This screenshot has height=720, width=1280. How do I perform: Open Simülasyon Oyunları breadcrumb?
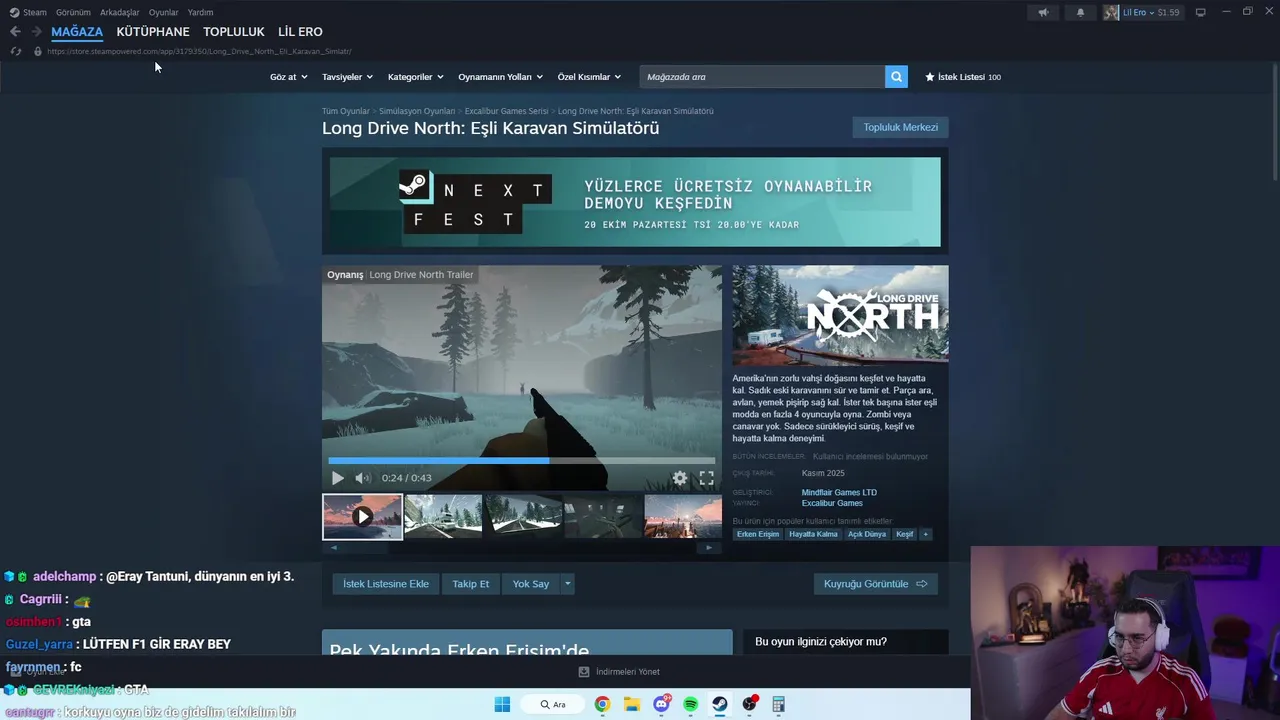coord(417,111)
